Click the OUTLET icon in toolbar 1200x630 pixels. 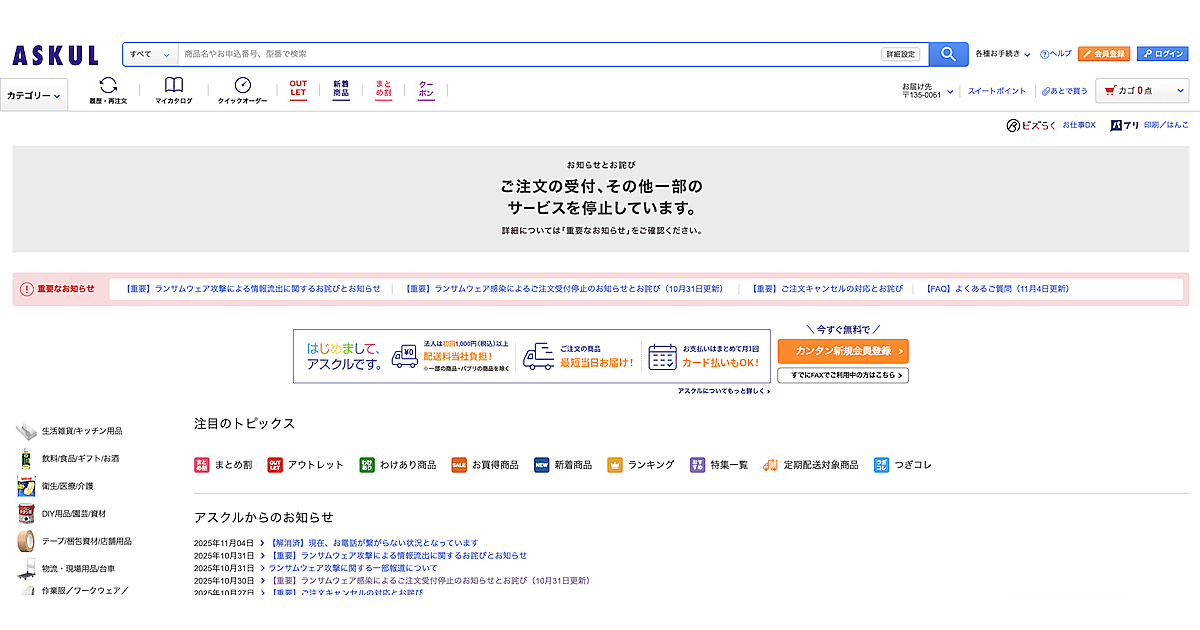298,89
